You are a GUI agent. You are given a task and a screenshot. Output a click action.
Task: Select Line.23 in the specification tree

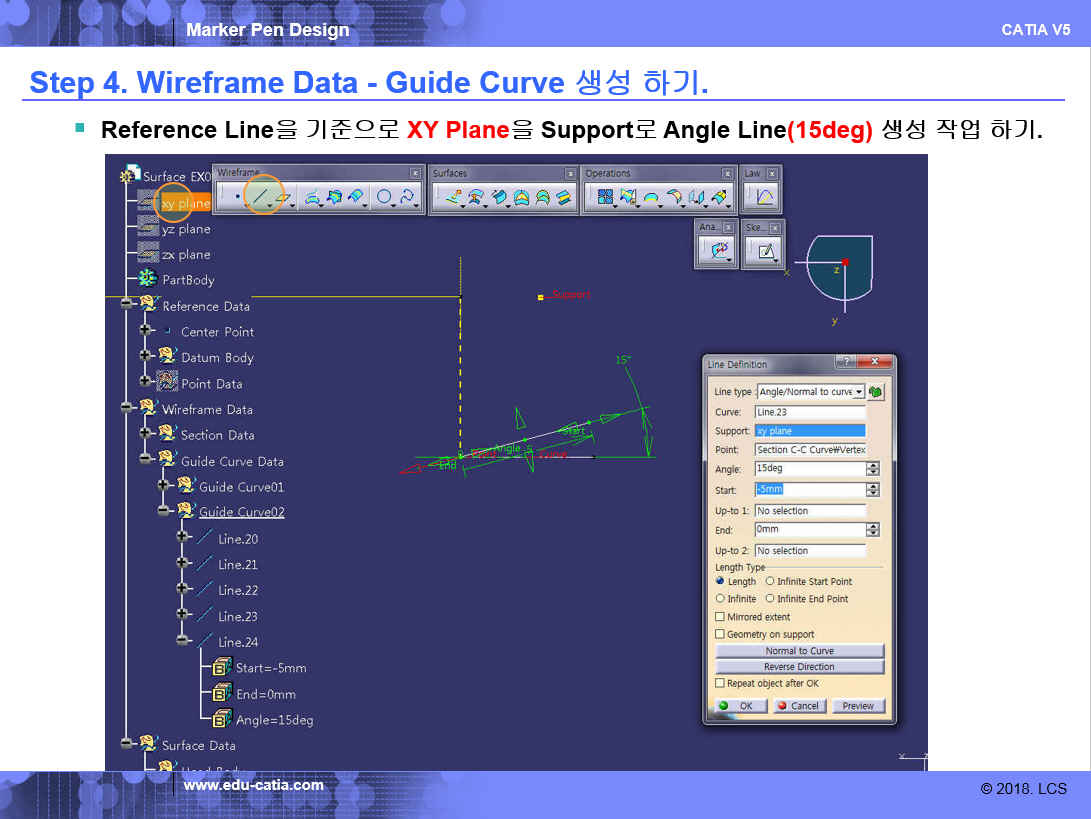(237, 616)
